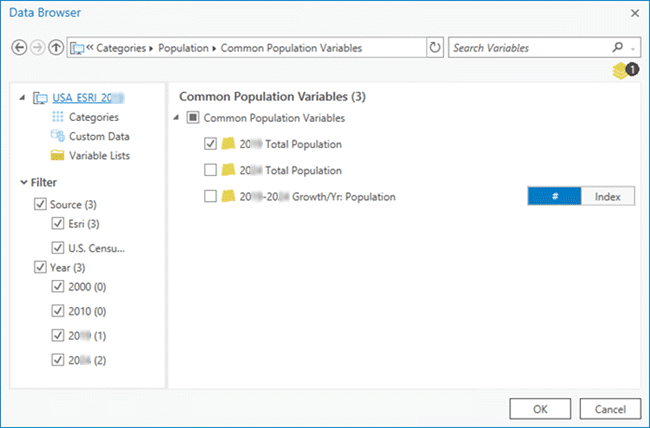Check the Growth/Yr: Population variable

(x=210, y=196)
